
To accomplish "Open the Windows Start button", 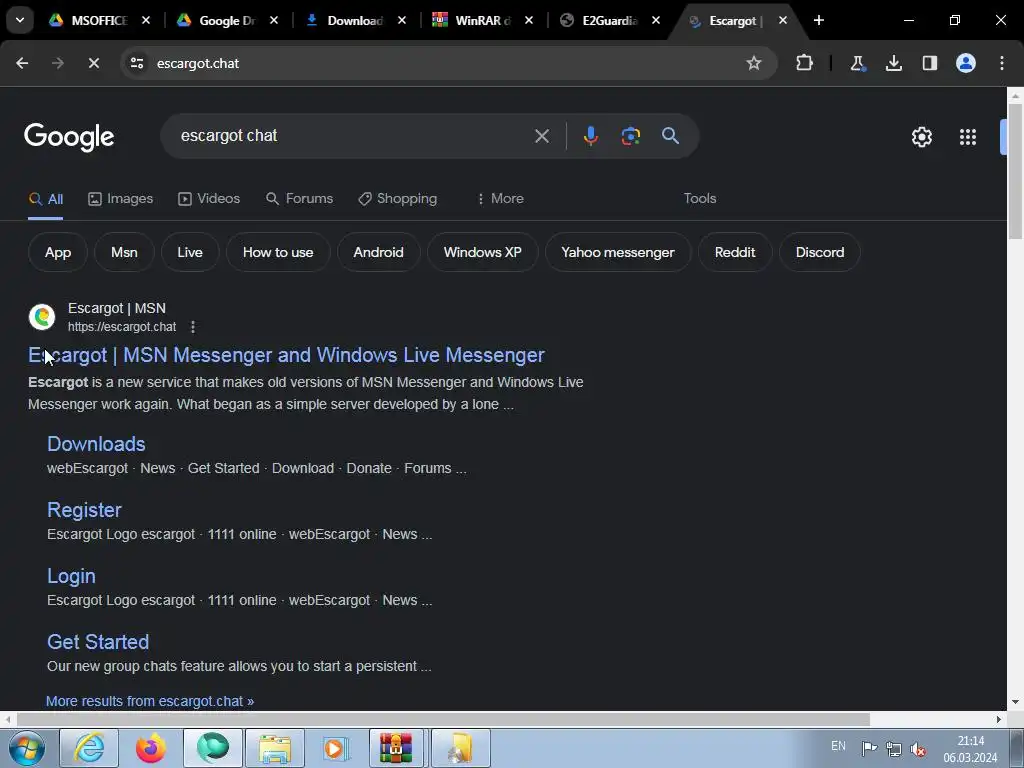I will click(x=27, y=748).
